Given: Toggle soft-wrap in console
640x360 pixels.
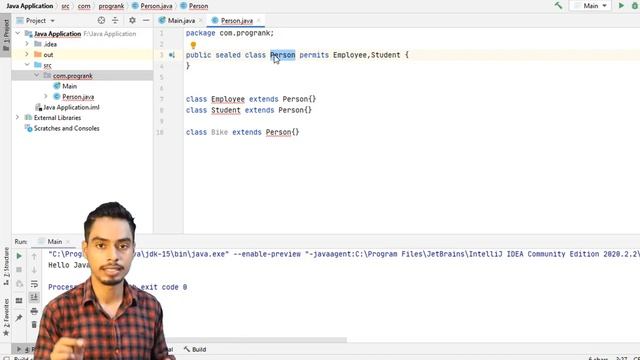Looking at the screenshot, I should [x=34, y=284].
